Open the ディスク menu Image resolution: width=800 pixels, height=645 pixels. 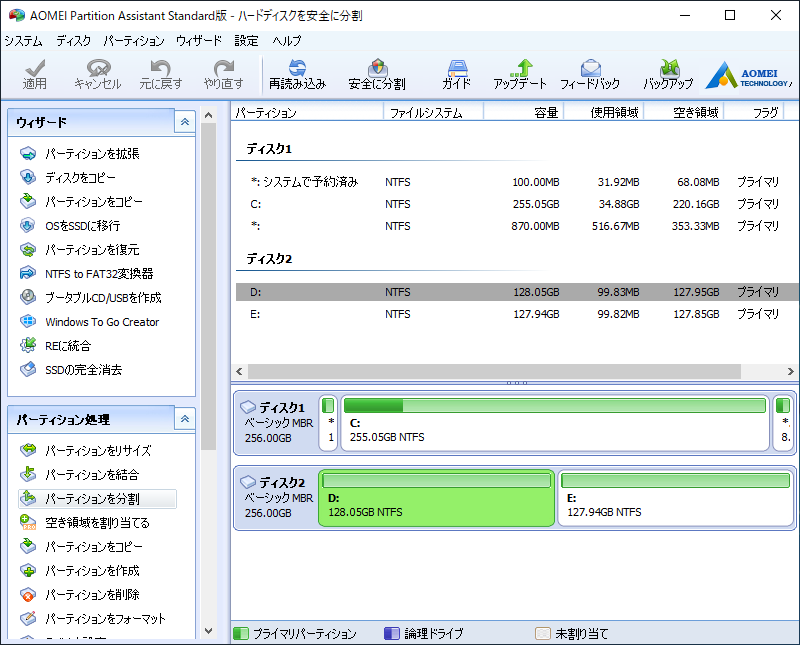pyautogui.click(x=73, y=41)
